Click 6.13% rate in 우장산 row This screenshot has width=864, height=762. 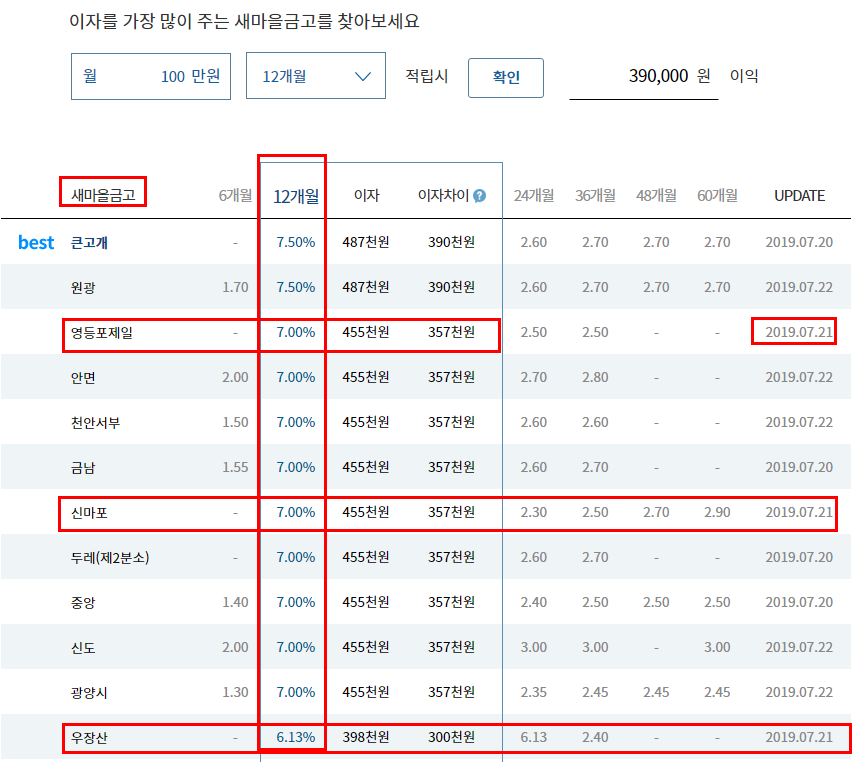pyautogui.click(x=296, y=737)
